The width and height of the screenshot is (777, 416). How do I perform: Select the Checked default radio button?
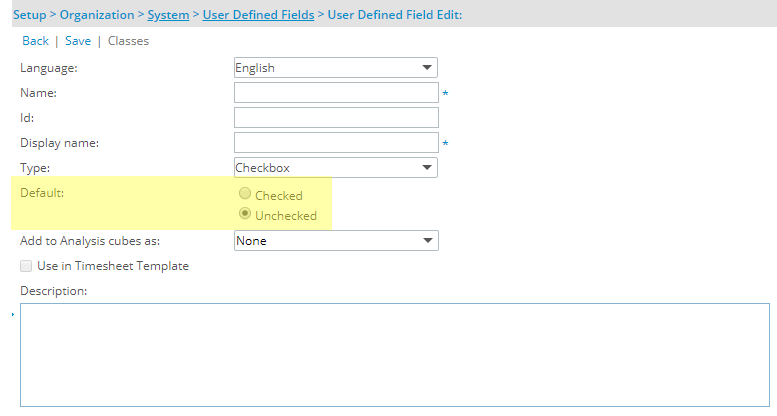coord(245,193)
